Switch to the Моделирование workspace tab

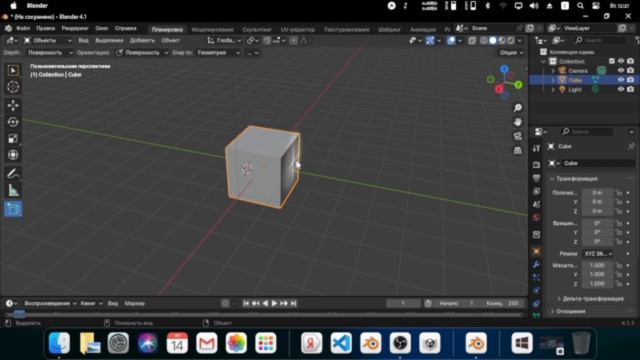[x=212, y=29]
